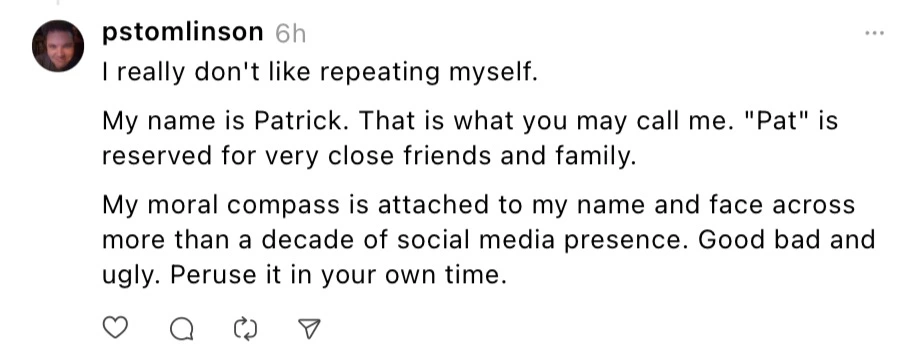This screenshot has height=360, width=918.
Task: Like the post with the heart icon
Action: click(x=115, y=328)
